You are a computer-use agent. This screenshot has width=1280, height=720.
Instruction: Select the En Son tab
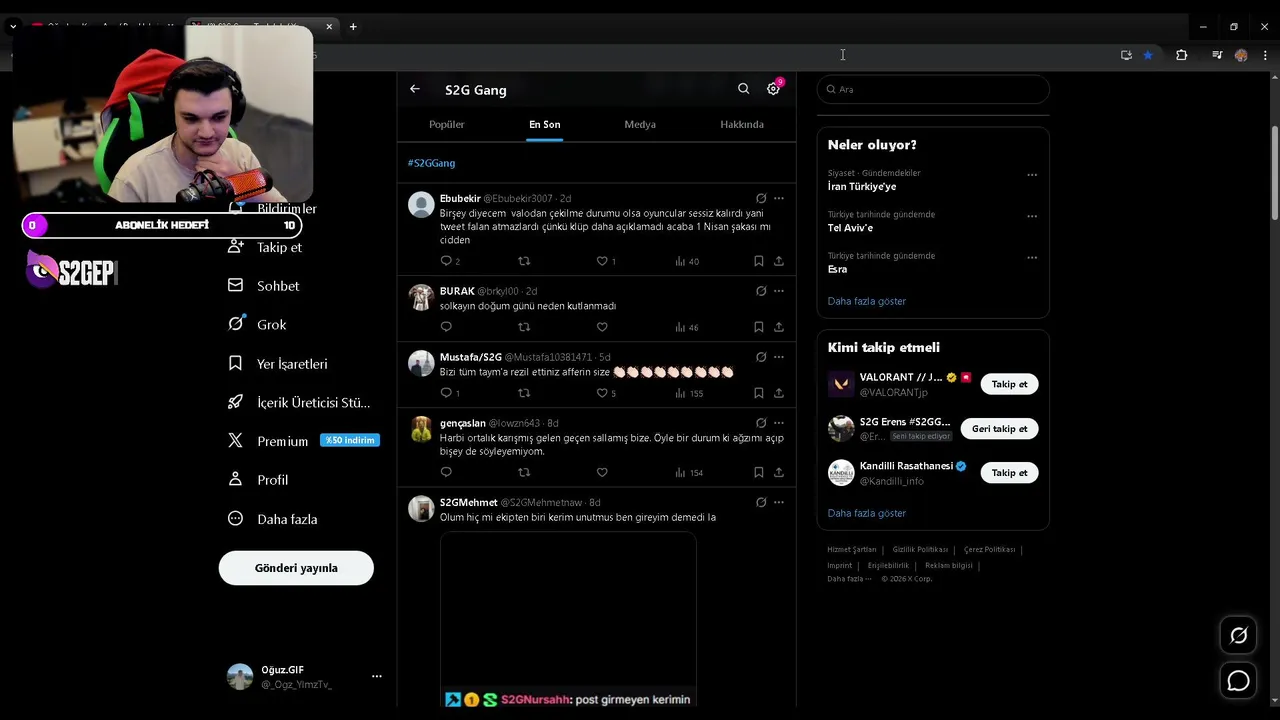[x=545, y=124]
